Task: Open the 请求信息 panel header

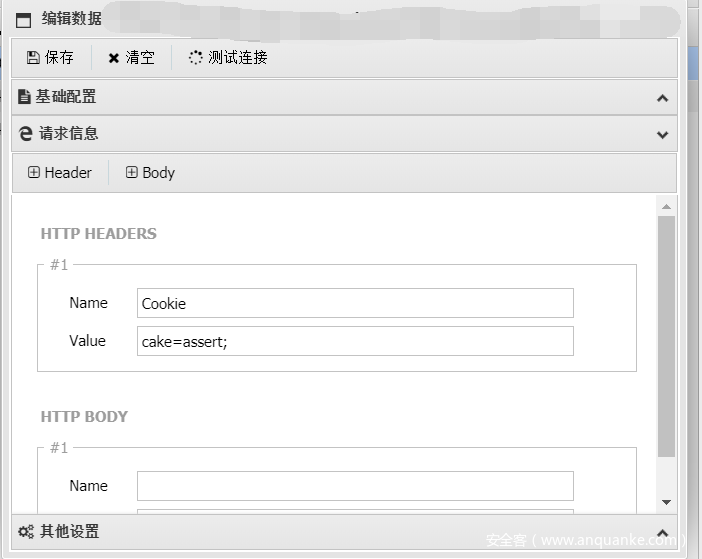Action: (x=344, y=134)
